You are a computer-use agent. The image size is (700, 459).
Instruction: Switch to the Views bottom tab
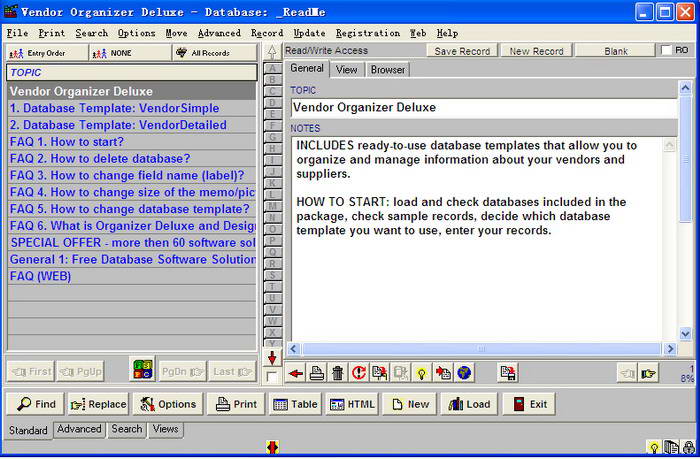click(x=165, y=429)
